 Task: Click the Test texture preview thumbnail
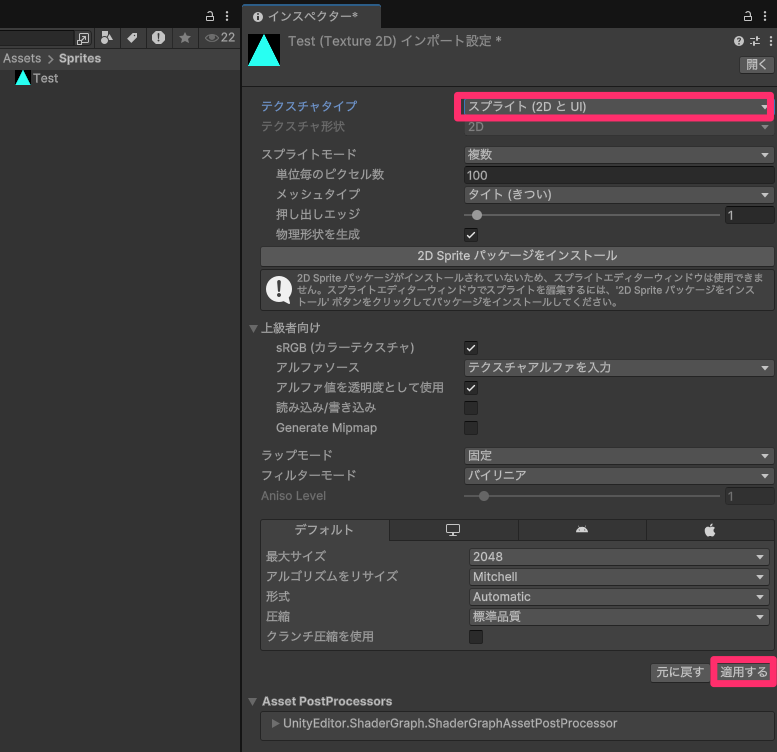264,50
